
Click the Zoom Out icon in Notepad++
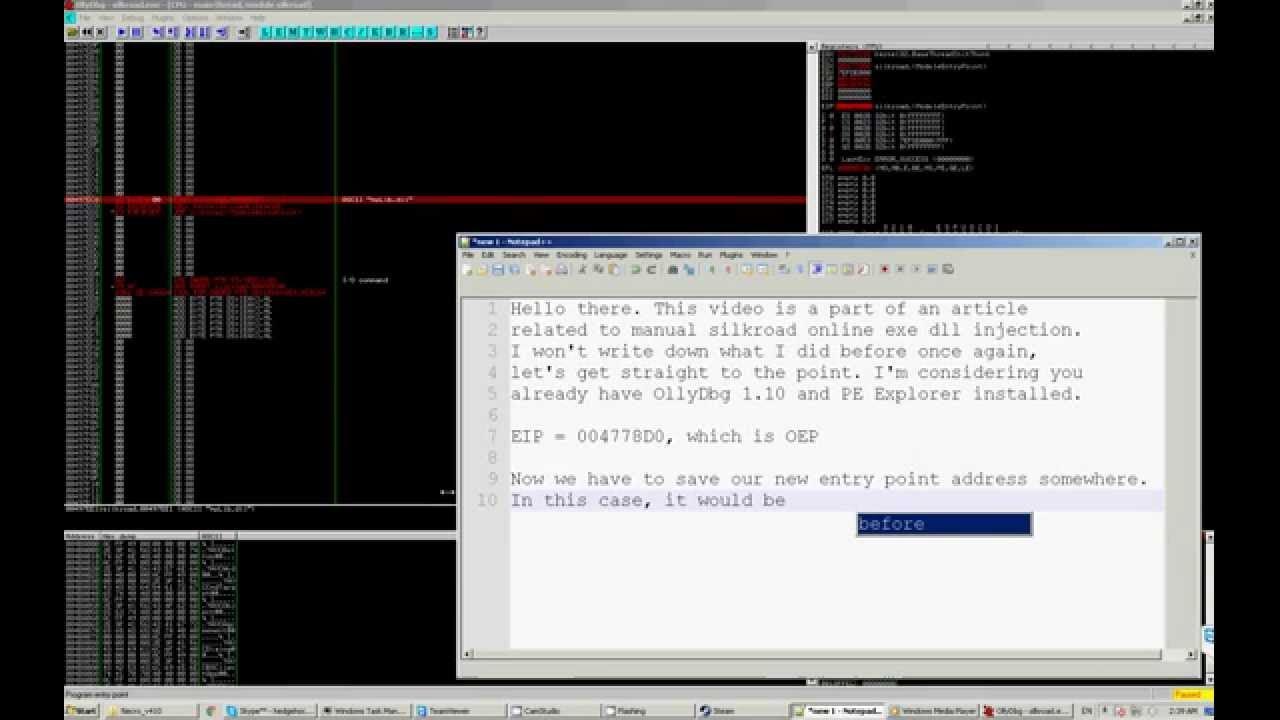click(x=728, y=270)
